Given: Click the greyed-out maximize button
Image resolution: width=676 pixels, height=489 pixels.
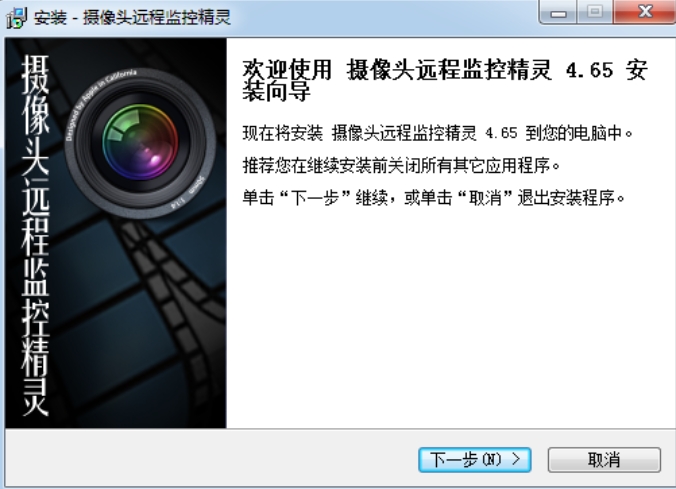Looking at the screenshot, I should pyautogui.click(x=595, y=12).
